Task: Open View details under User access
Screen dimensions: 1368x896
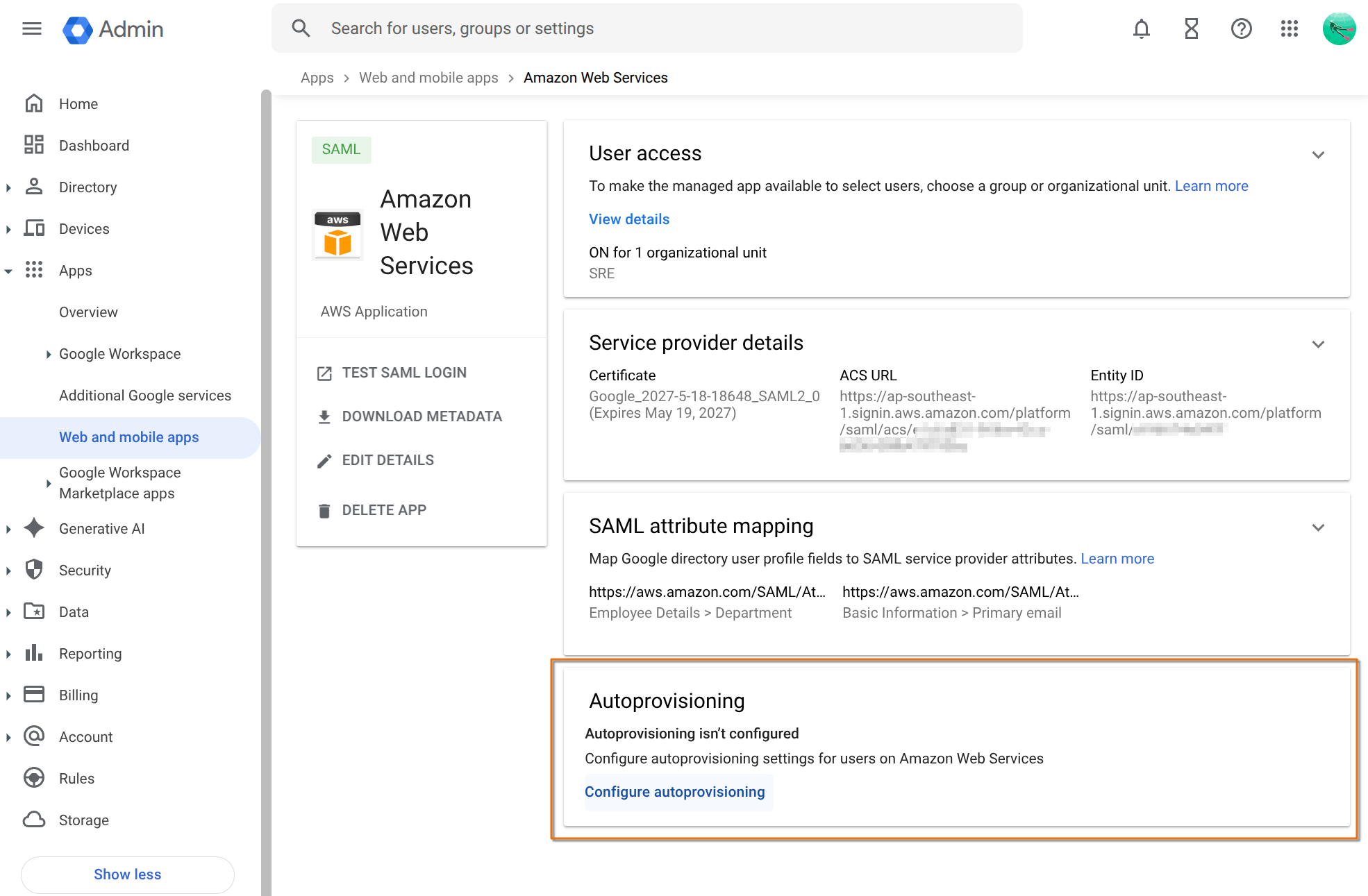Action: point(629,219)
